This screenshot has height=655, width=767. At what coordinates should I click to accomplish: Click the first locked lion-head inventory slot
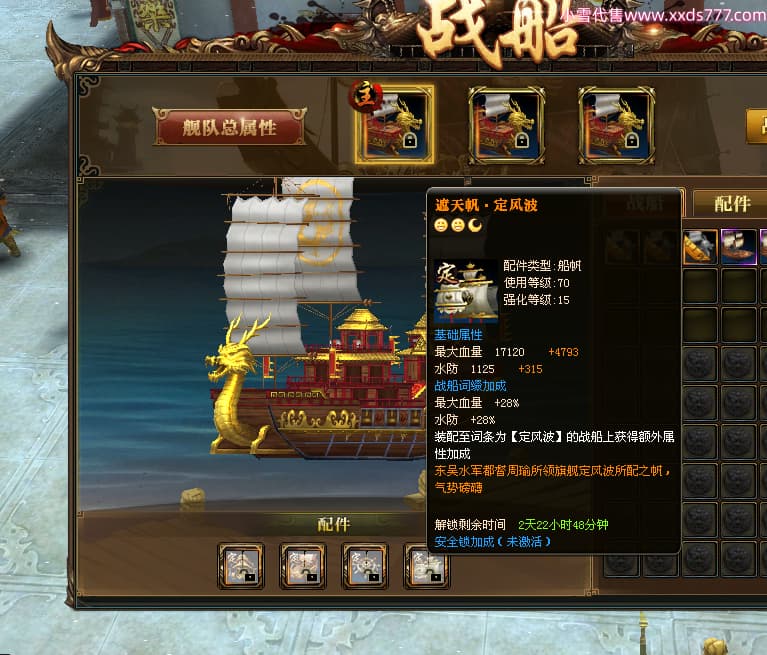click(x=700, y=364)
